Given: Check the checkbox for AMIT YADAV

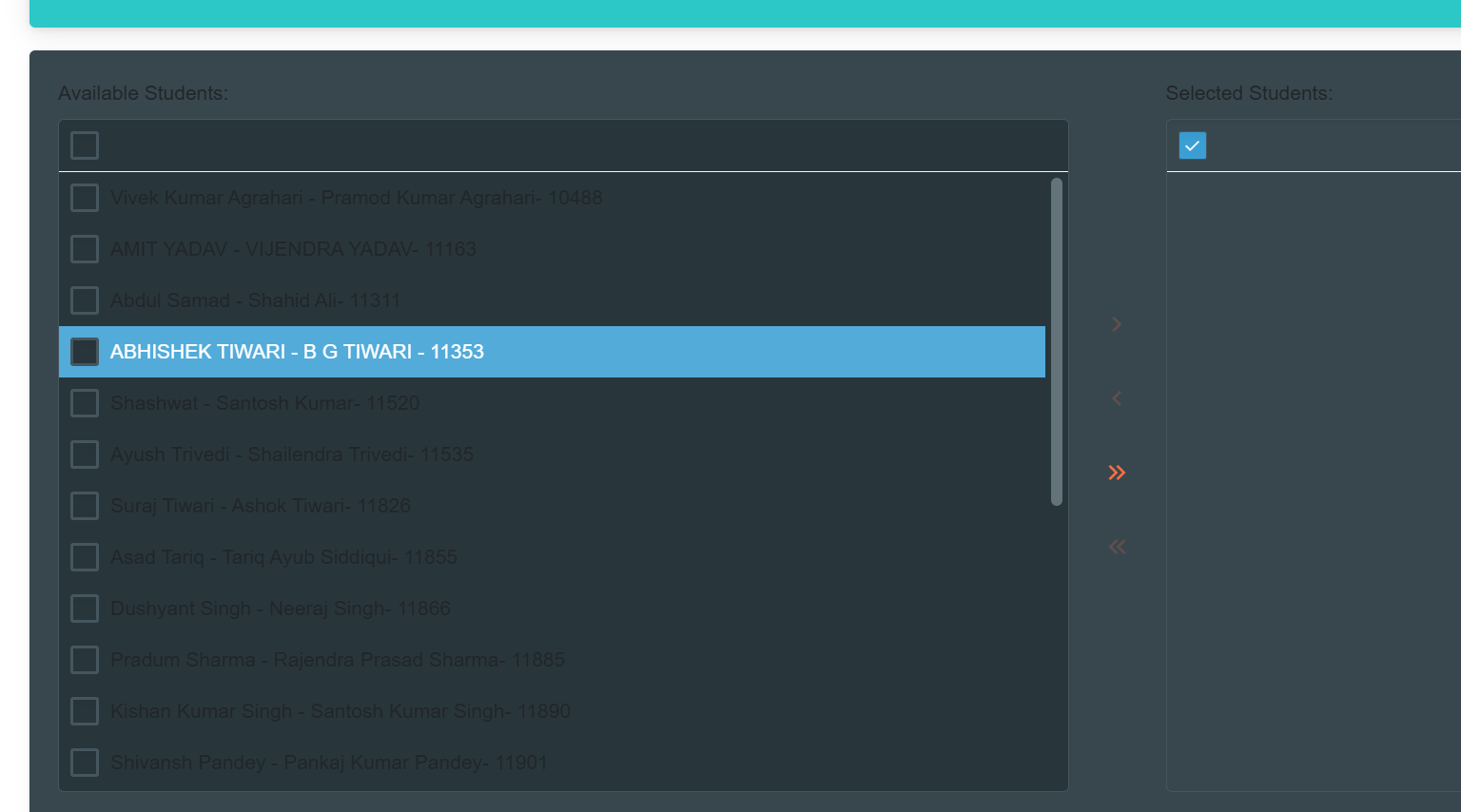Looking at the screenshot, I should pyautogui.click(x=84, y=248).
